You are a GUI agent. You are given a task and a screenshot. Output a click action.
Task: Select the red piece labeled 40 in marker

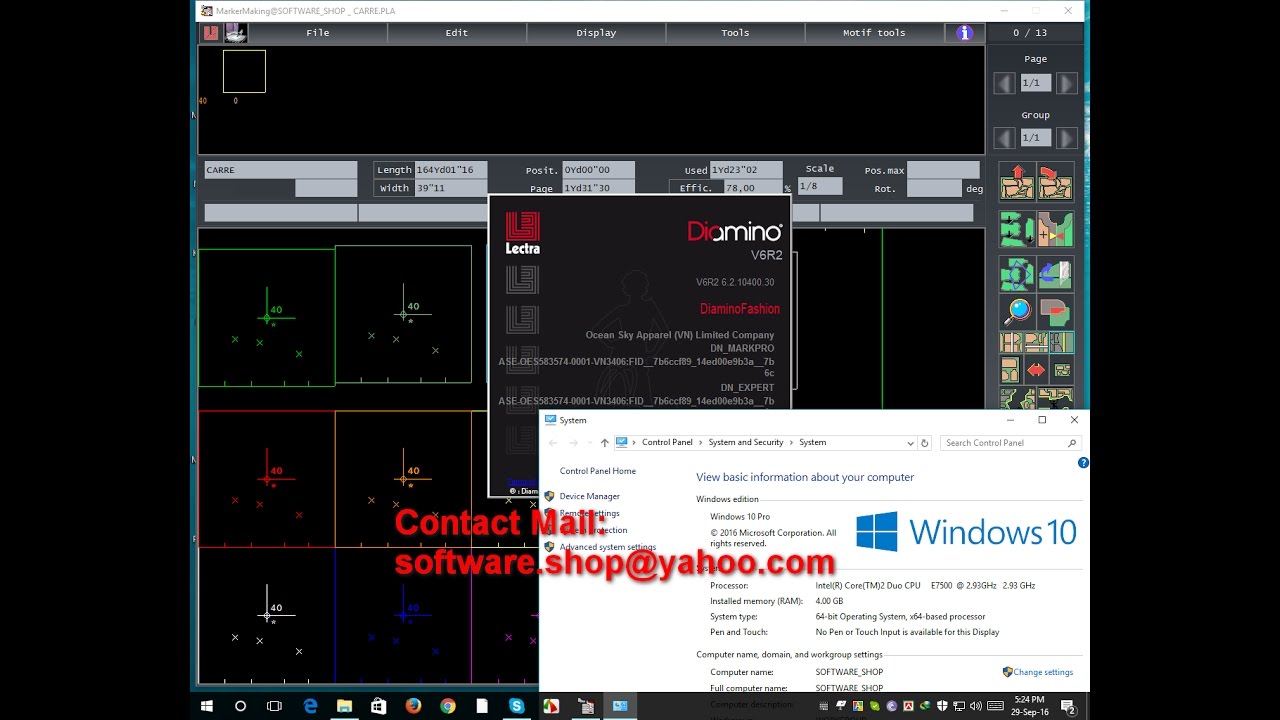click(x=266, y=479)
